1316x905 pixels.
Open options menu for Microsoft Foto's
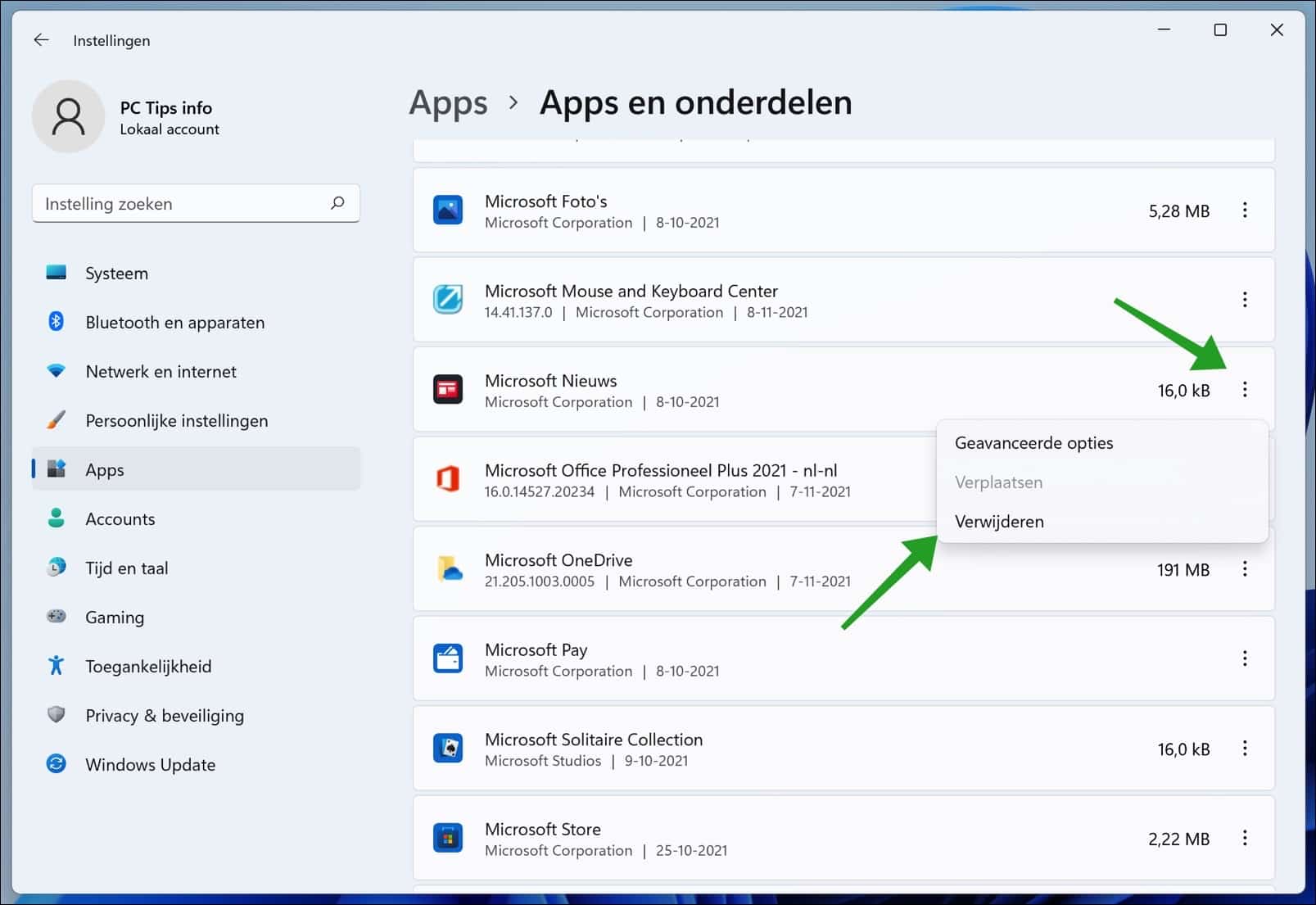pyautogui.click(x=1245, y=210)
